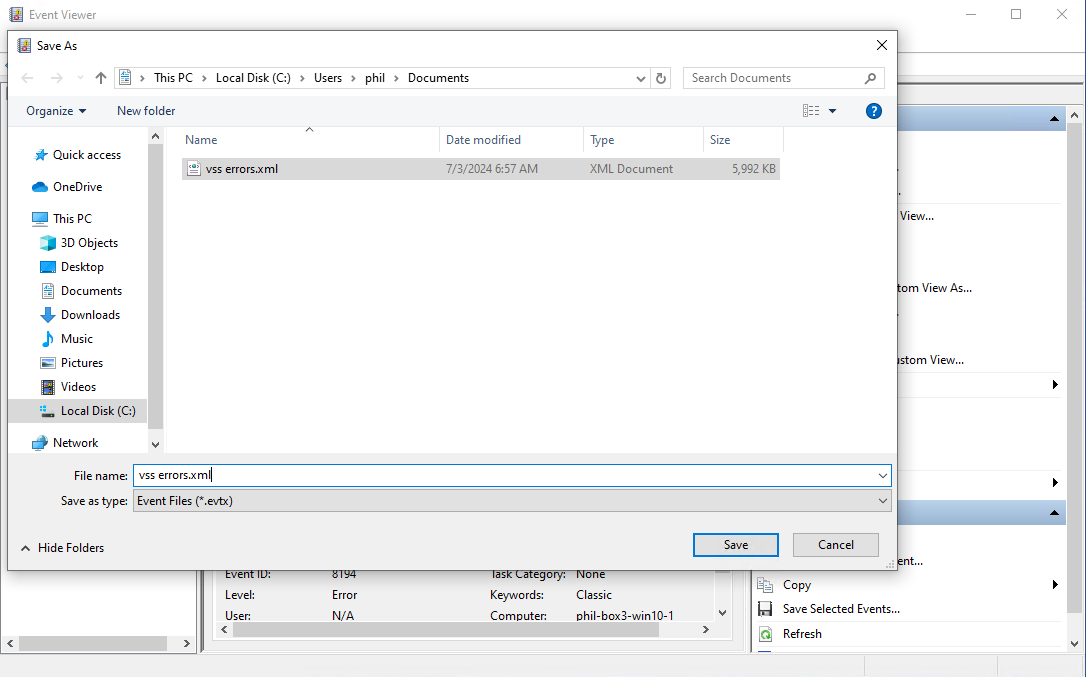The image size is (1086, 677).
Task: Click Local Disk (C:) breadcrumb segment
Action: click(x=253, y=78)
